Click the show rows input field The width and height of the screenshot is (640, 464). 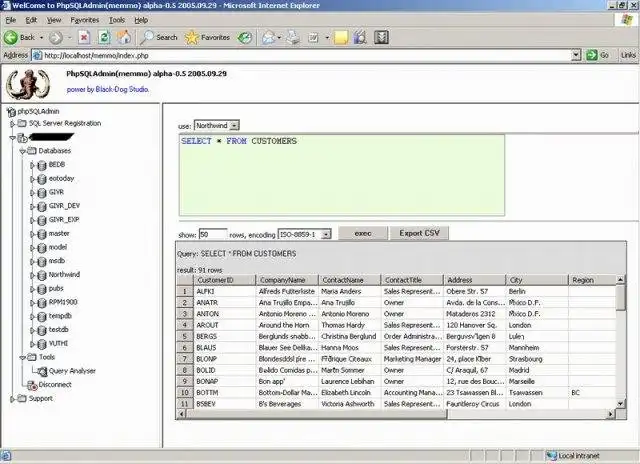[x=213, y=234]
